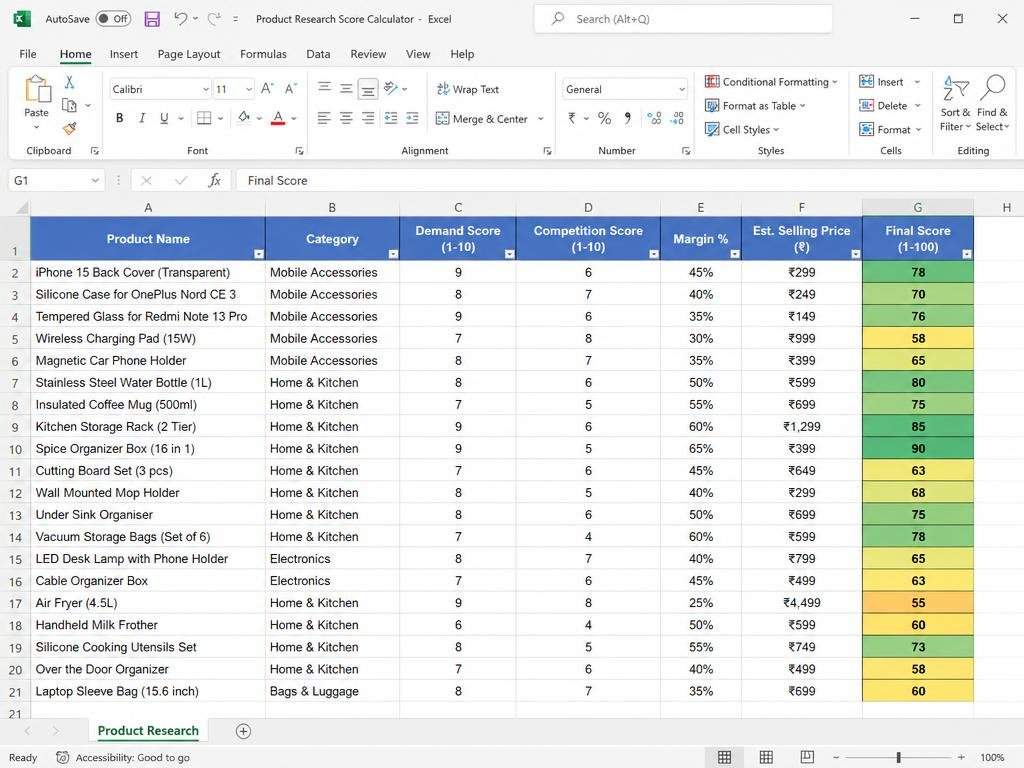Toggle Underline formatting
The height and width of the screenshot is (768, 1024).
164,118
